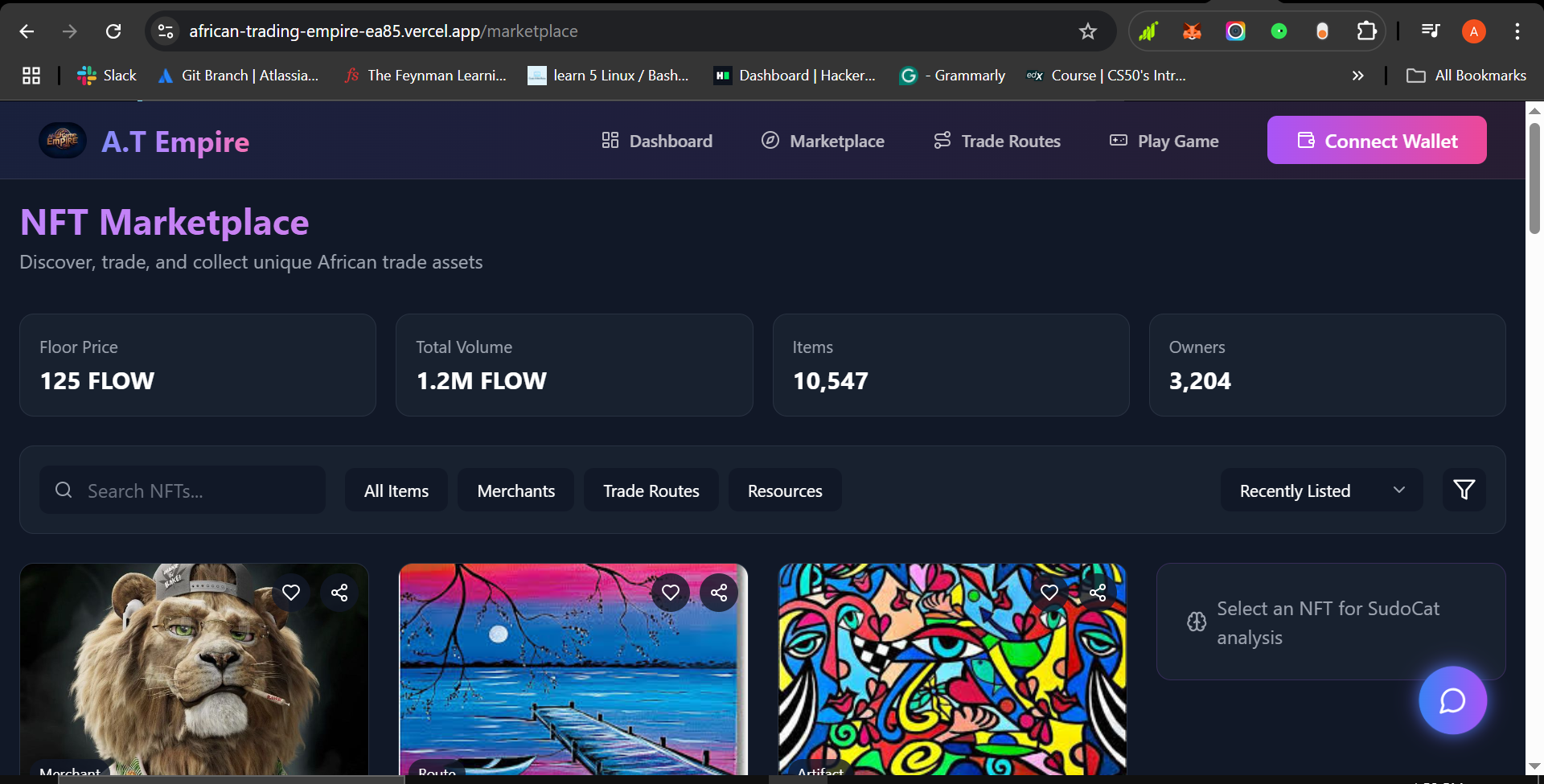
Task: Click the NFT Marketplace heading
Action: pos(165,222)
